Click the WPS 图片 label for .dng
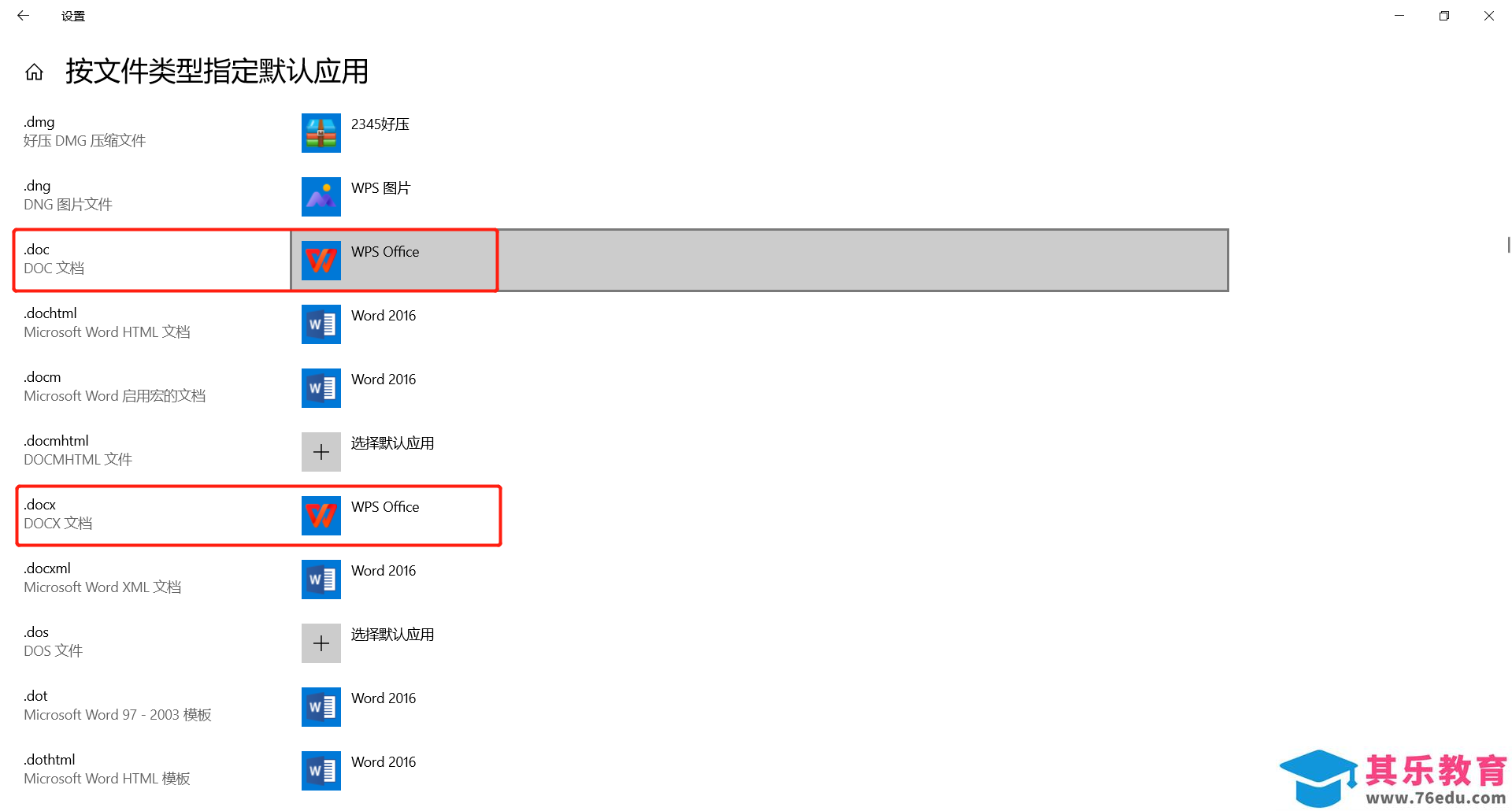The width and height of the screenshot is (1512, 811). 380,188
